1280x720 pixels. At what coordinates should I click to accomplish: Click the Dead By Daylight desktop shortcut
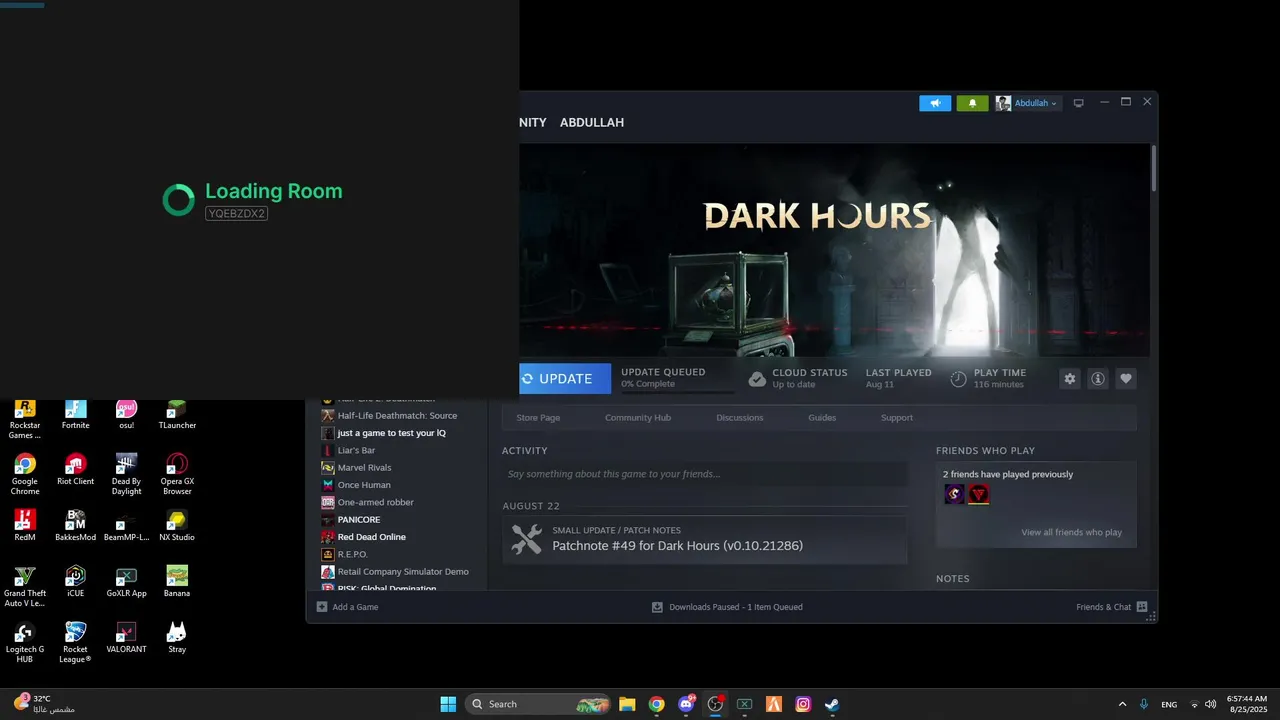pos(126,474)
